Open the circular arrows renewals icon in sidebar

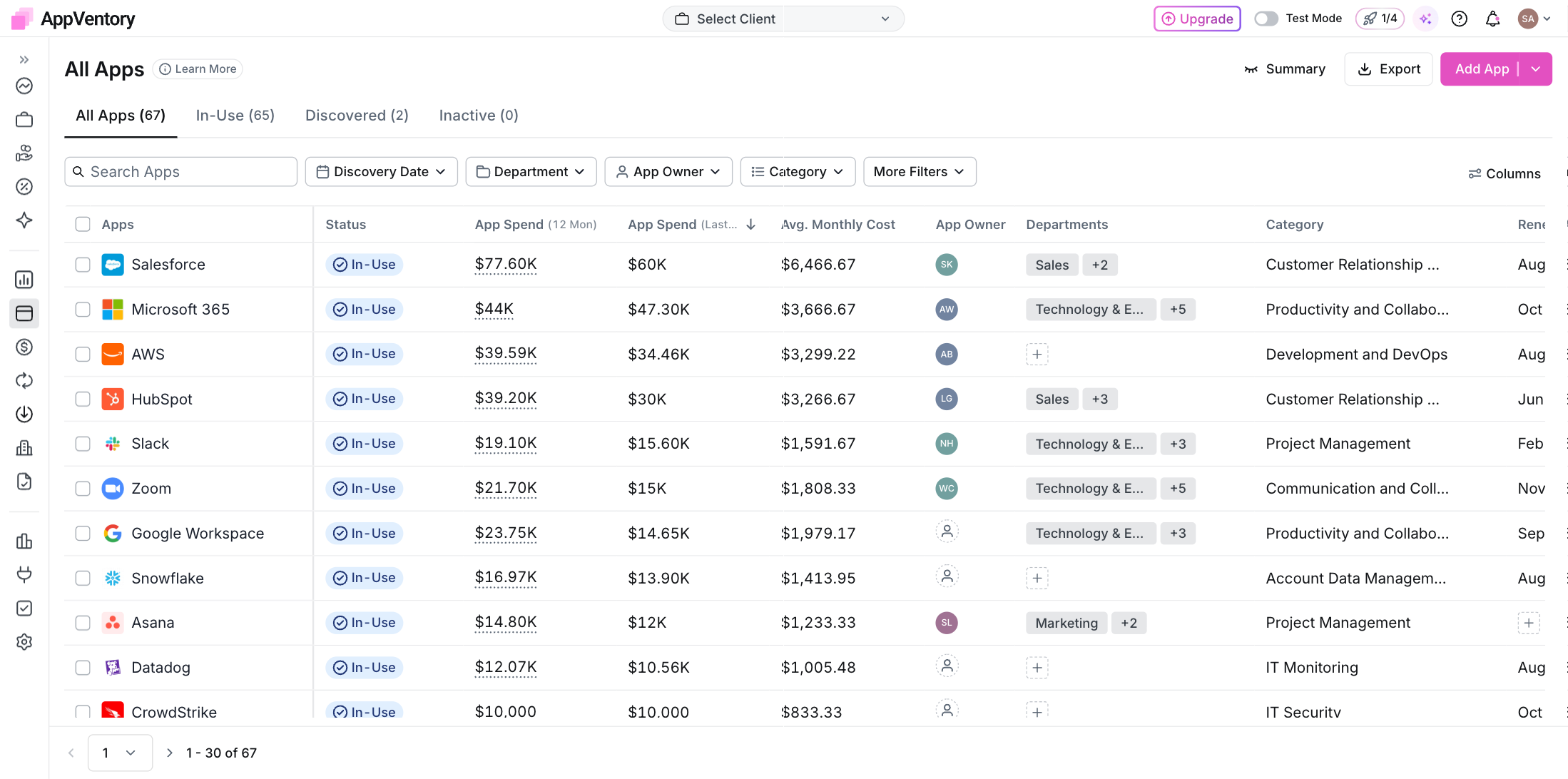click(24, 381)
